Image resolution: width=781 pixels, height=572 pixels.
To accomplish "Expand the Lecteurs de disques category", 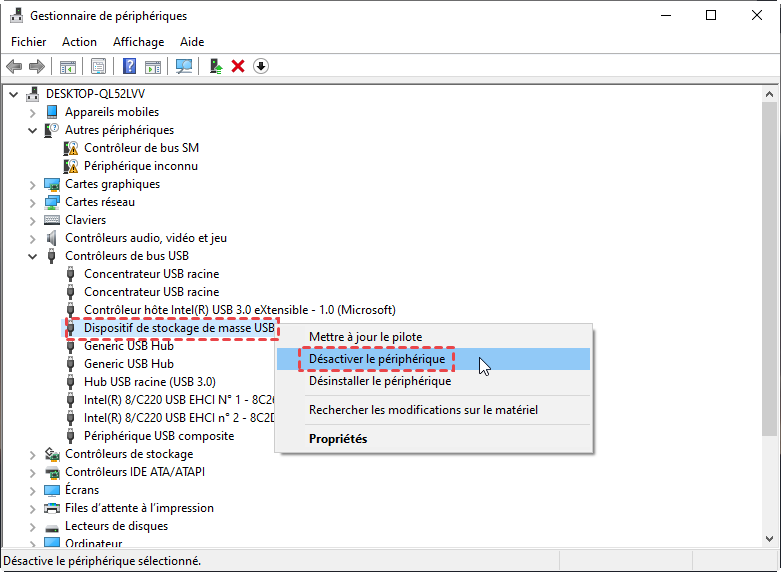I will tap(33, 527).
